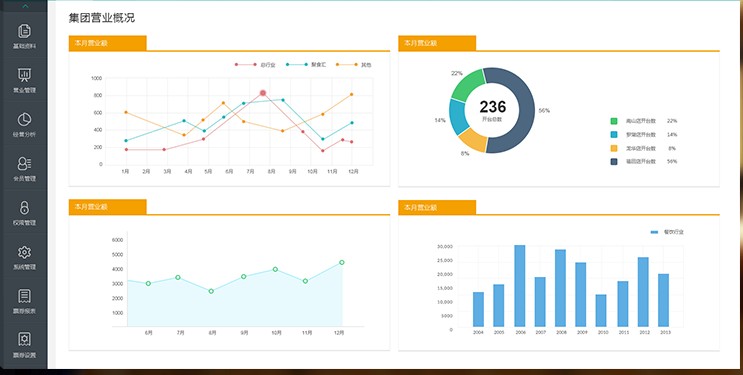Open 系统管理 gear icon
The image size is (743, 375).
pyautogui.click(x=24, y=252)
